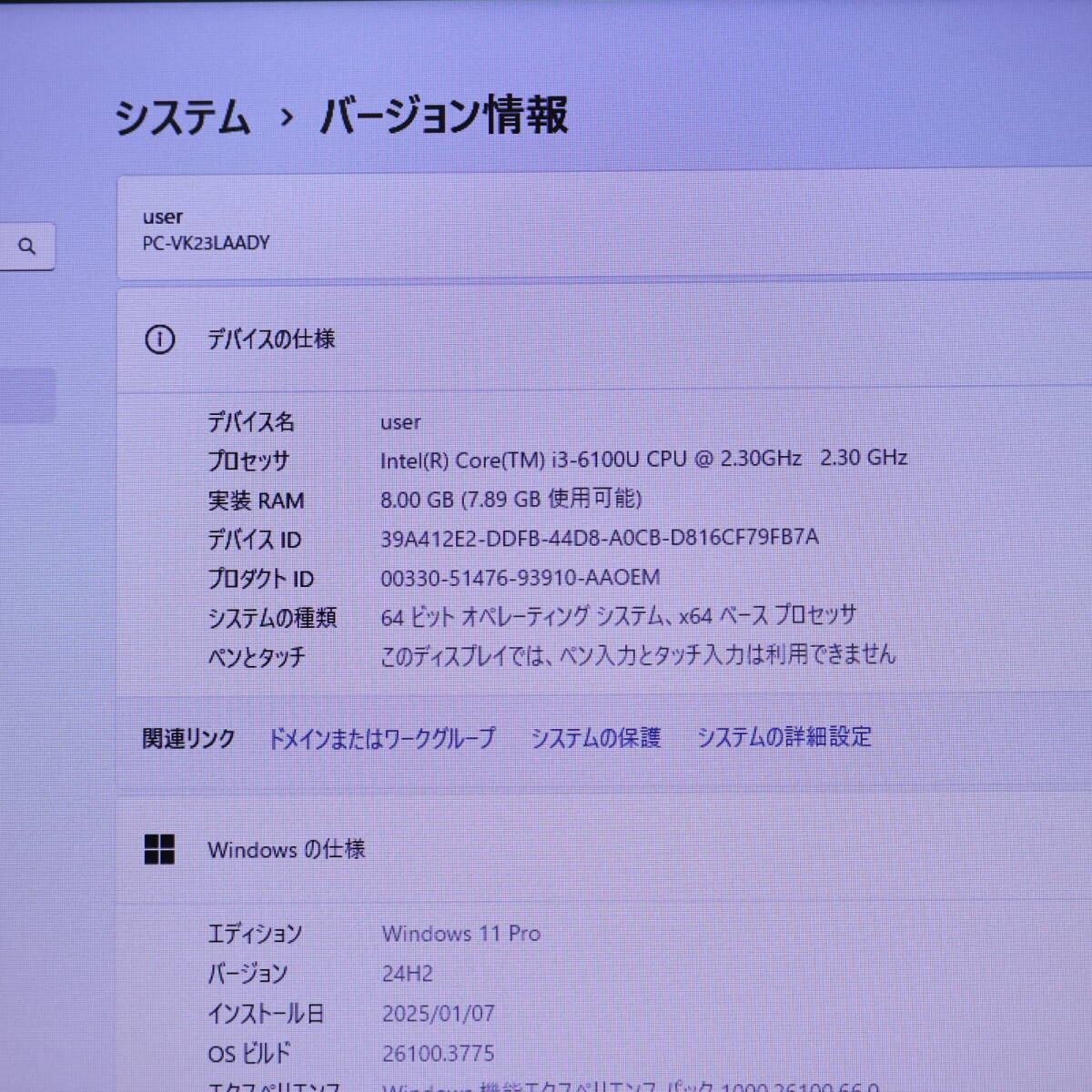The image size is (1092, 1092).
Task: Select the 64 ビット system type value
Action: [x=619, y=616]
